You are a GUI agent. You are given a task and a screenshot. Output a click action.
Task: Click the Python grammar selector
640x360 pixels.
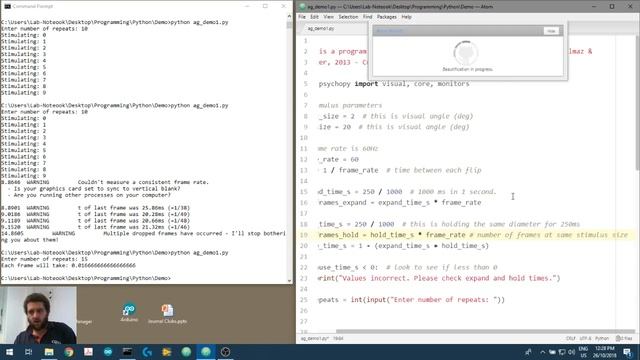click(602, 338)
